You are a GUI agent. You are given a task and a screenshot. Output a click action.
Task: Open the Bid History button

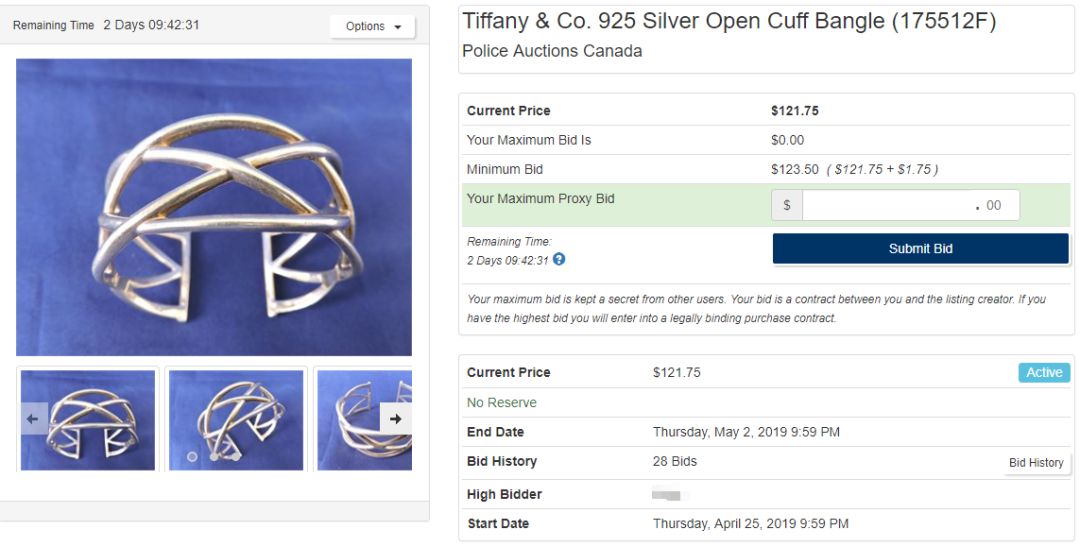(1036, 463)
